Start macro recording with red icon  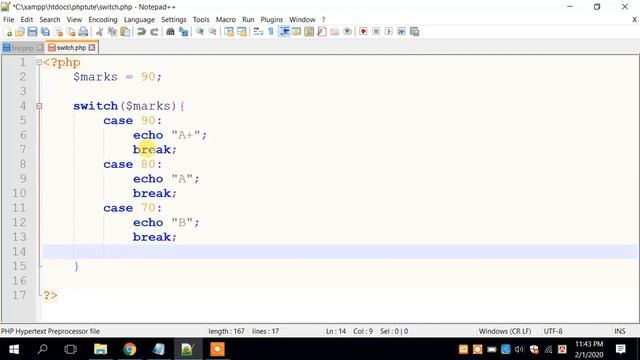[x=363, y=32]
